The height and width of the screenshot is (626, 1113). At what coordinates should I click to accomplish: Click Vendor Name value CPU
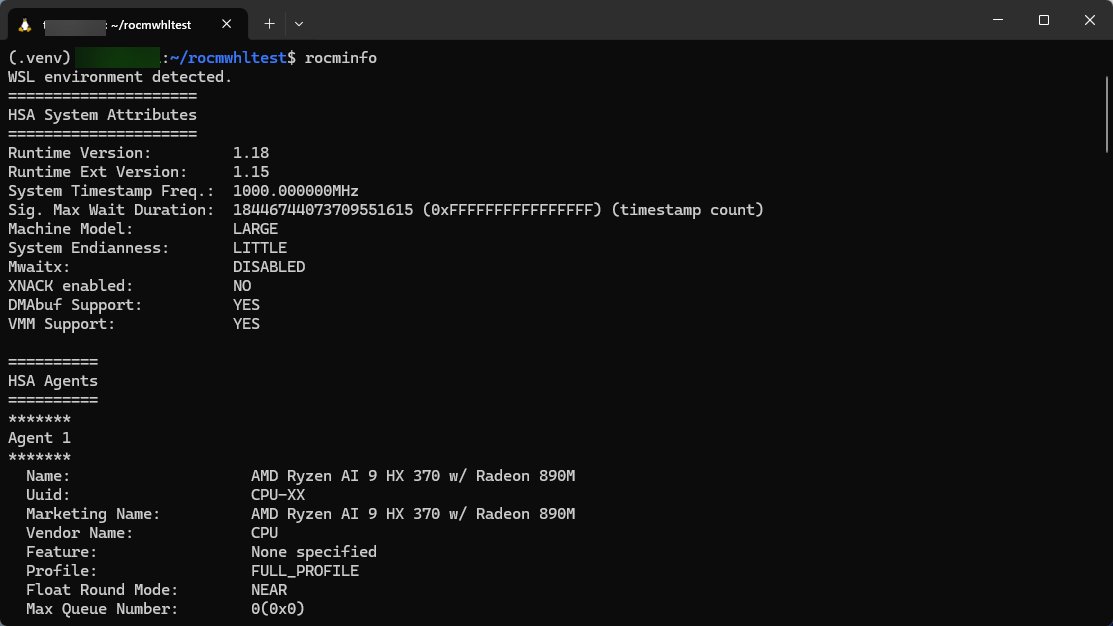point(265,533)
